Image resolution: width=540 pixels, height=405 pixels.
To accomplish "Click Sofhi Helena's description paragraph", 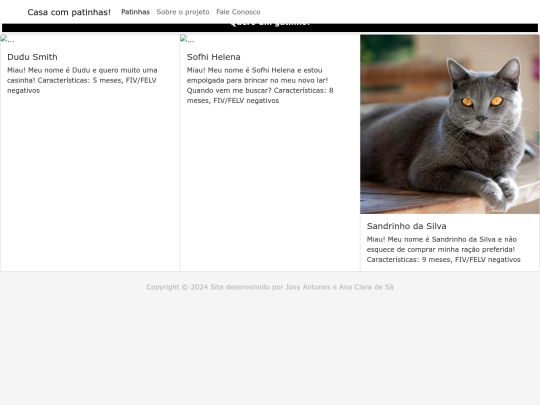I will pos(260,85).
